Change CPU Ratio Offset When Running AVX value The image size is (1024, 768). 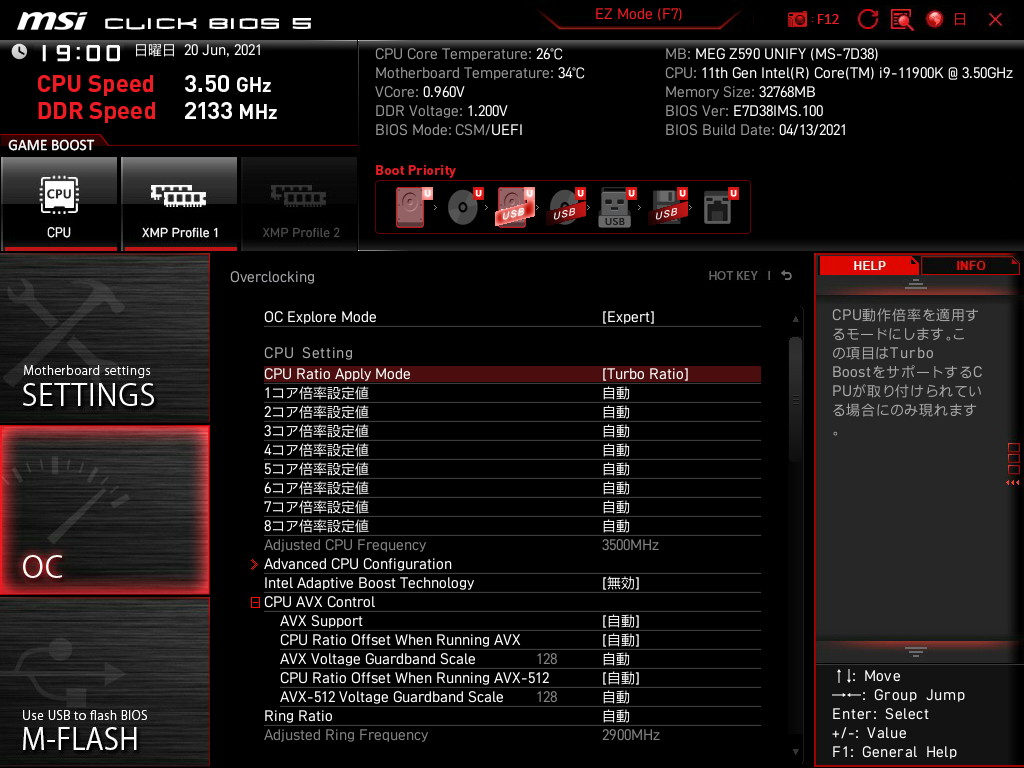coord(620,639)
